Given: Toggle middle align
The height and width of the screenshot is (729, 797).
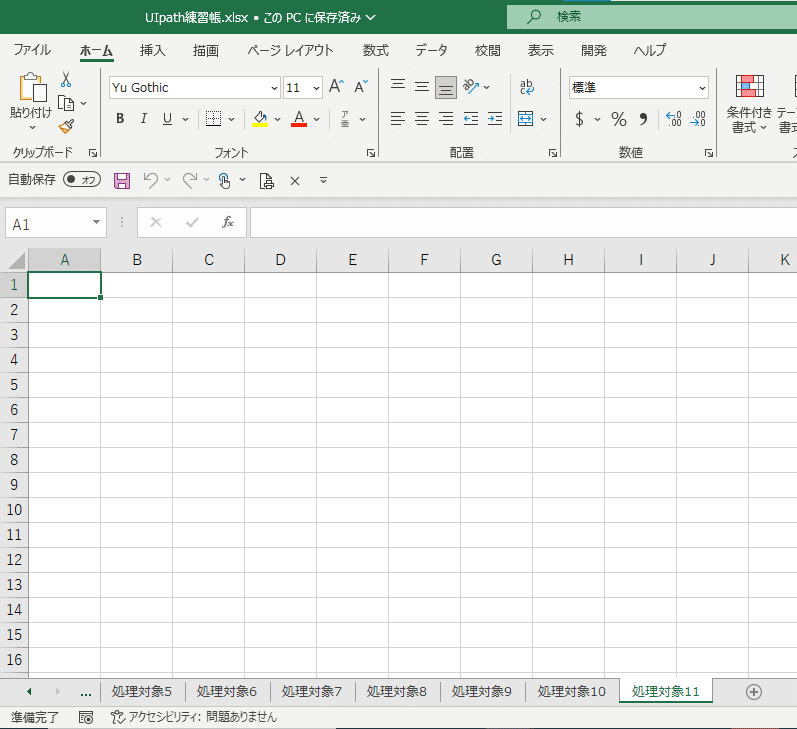Looking at the screenshot, I should (422, 87).
